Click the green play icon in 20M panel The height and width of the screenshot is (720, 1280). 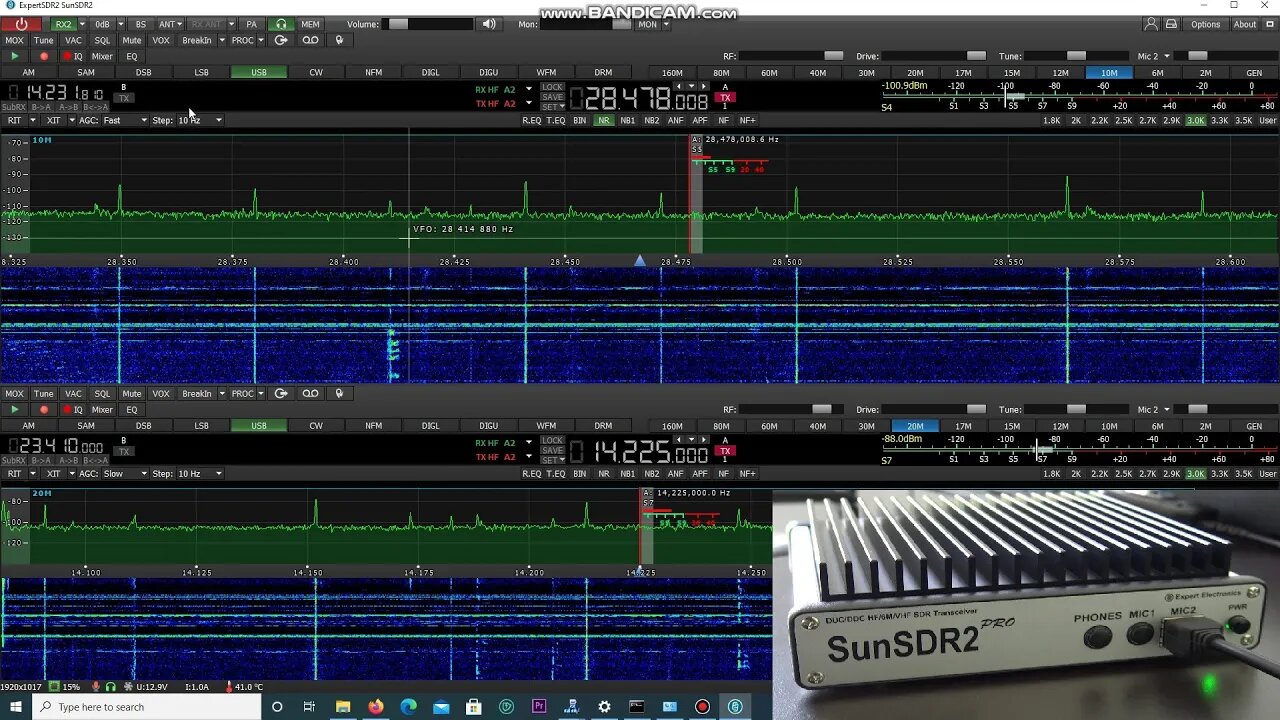tap(14, 409)
